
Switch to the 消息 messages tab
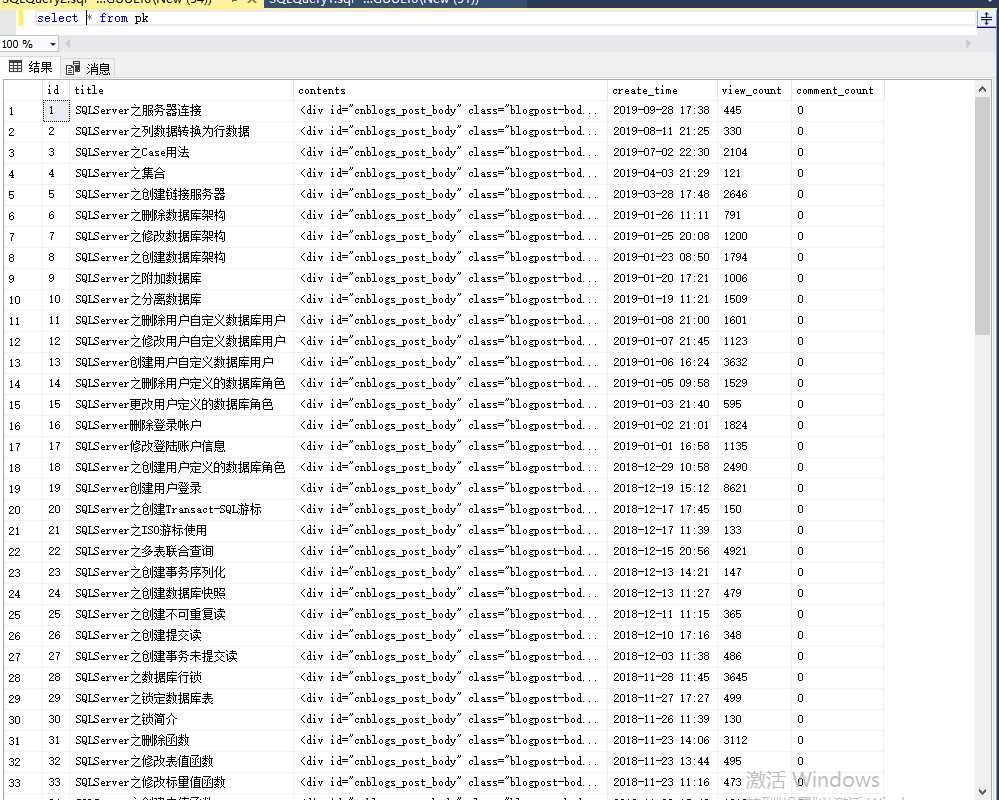(x=89, y=68)
